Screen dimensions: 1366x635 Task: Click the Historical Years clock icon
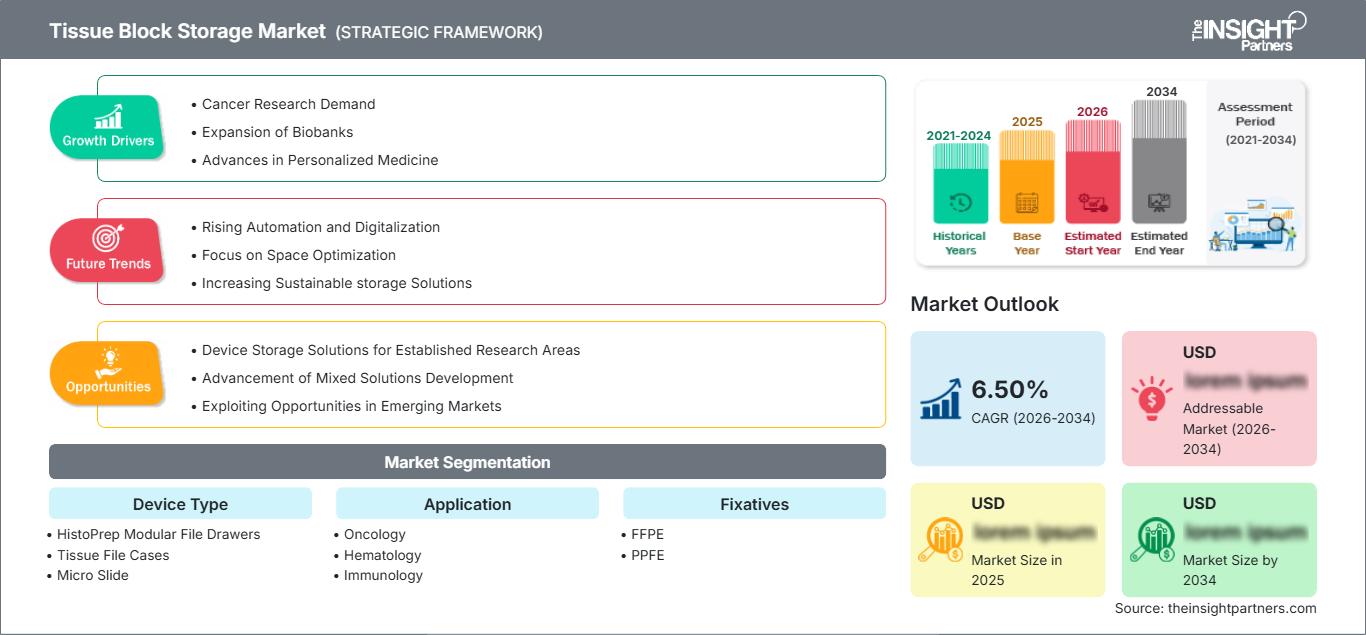pyautogui.click(x=959, y=202)
